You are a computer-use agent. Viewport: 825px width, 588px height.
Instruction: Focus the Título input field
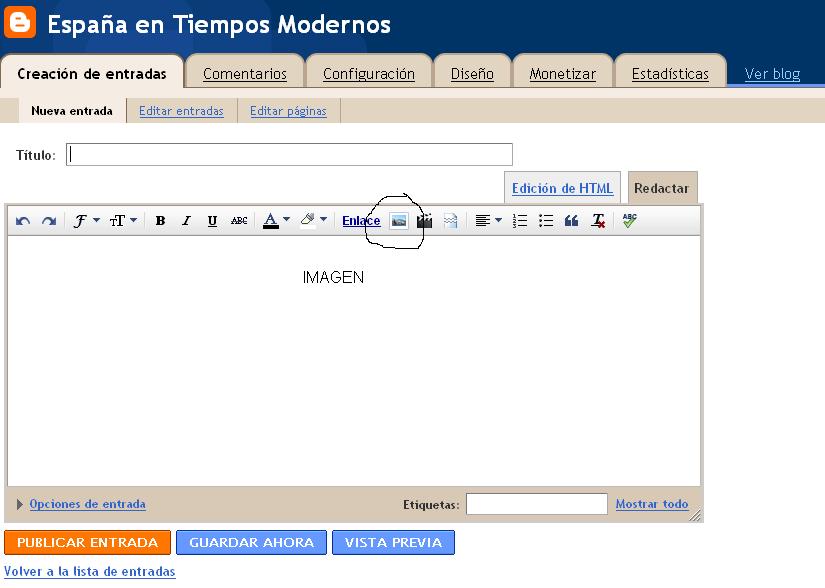click(289, 155)
